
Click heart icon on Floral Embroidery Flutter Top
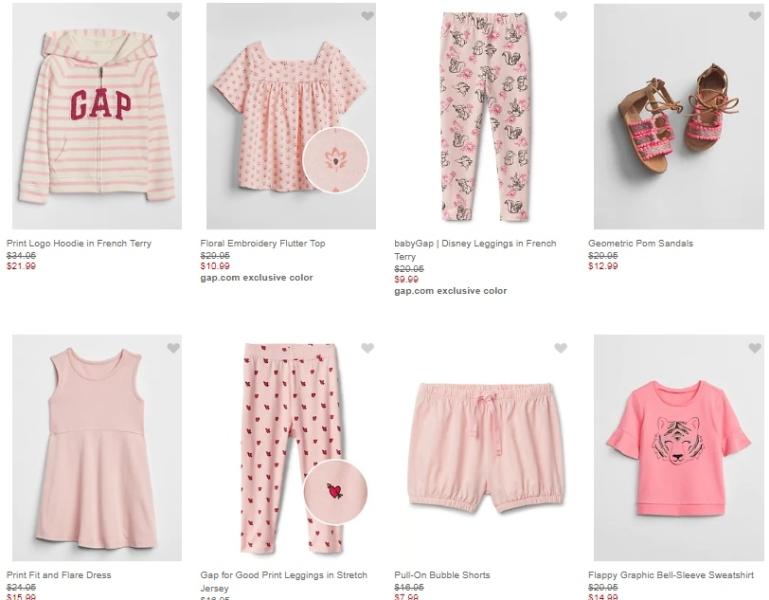[367, 16]
